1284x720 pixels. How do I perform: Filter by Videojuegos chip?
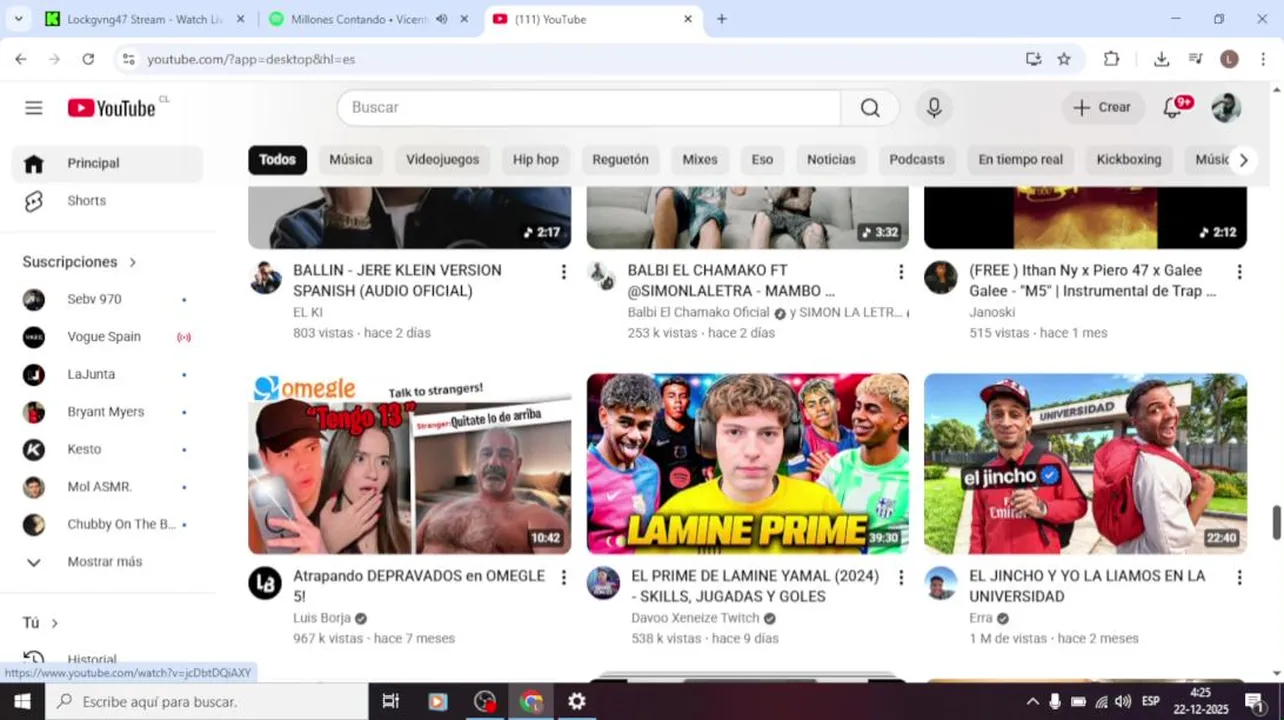click(x=442, y=160)
